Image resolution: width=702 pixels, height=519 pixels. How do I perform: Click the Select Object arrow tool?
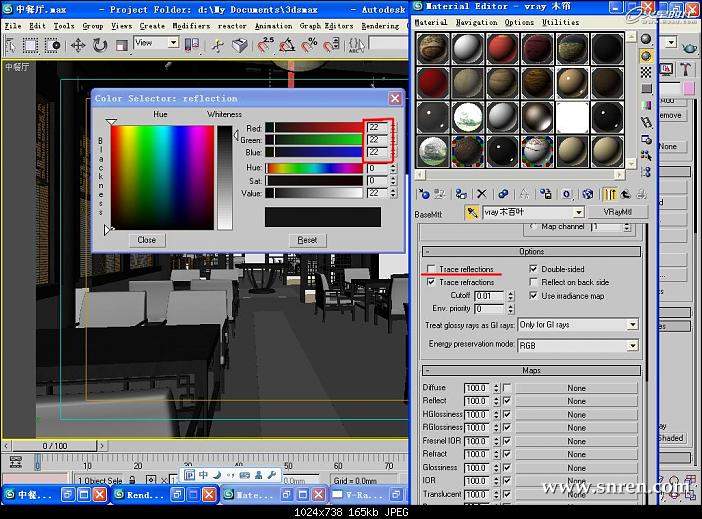(12, 45)
